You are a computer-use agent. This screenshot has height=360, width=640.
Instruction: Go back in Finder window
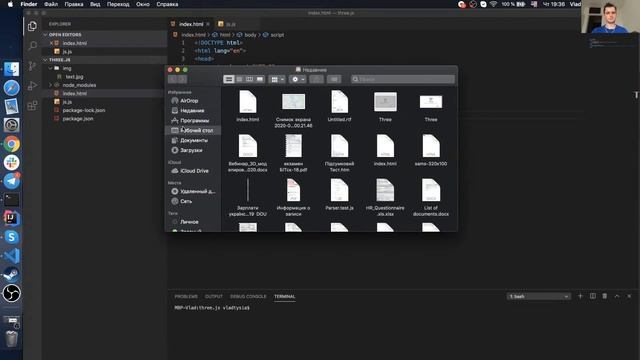173,79
